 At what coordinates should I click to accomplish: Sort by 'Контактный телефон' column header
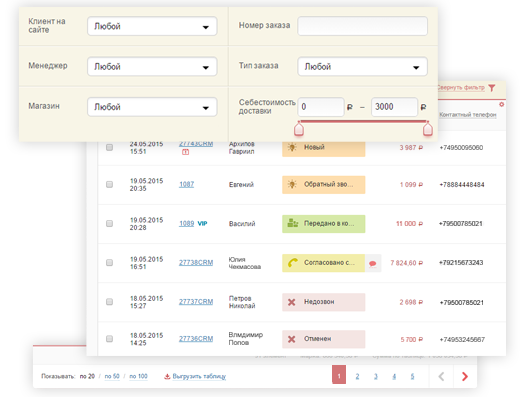click(468, 115)
